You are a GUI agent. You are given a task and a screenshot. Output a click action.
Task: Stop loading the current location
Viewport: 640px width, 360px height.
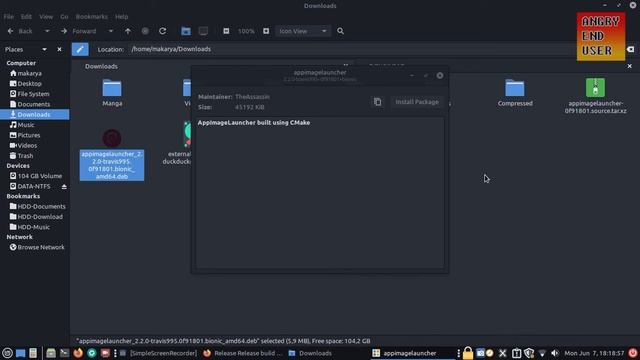[145, 31]
